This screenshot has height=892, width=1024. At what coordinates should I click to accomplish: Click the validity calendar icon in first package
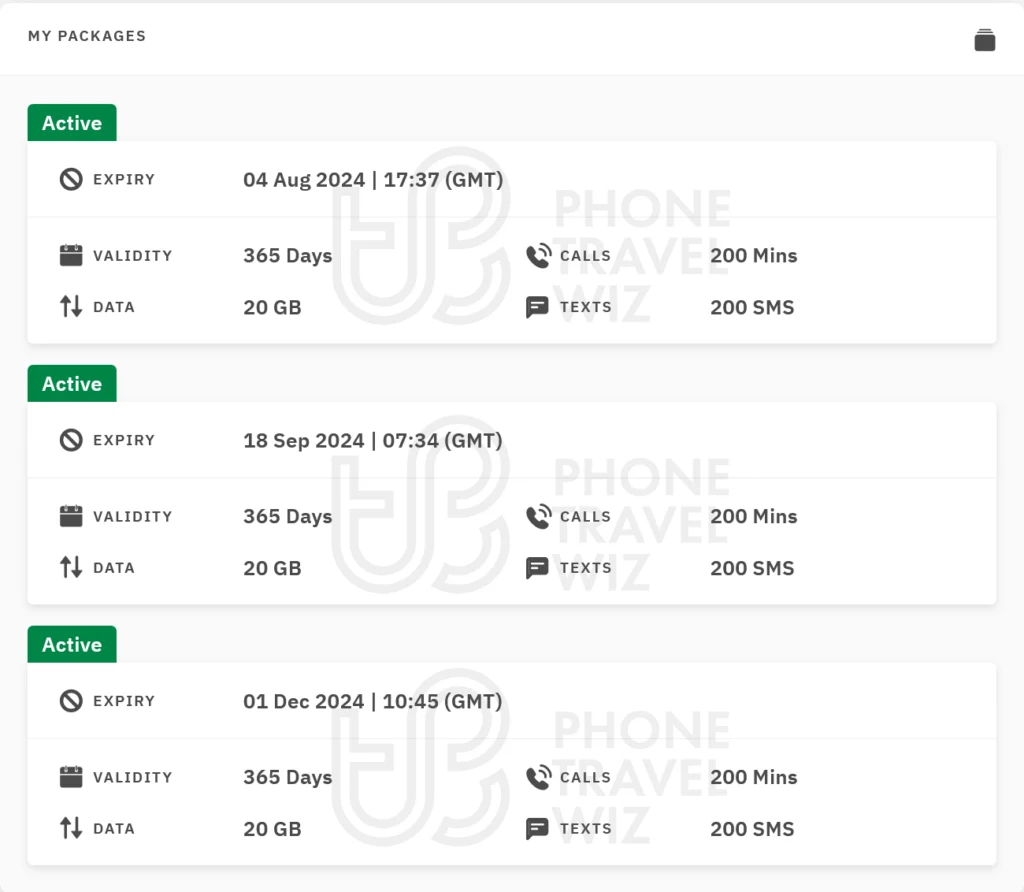coord(71,255)
